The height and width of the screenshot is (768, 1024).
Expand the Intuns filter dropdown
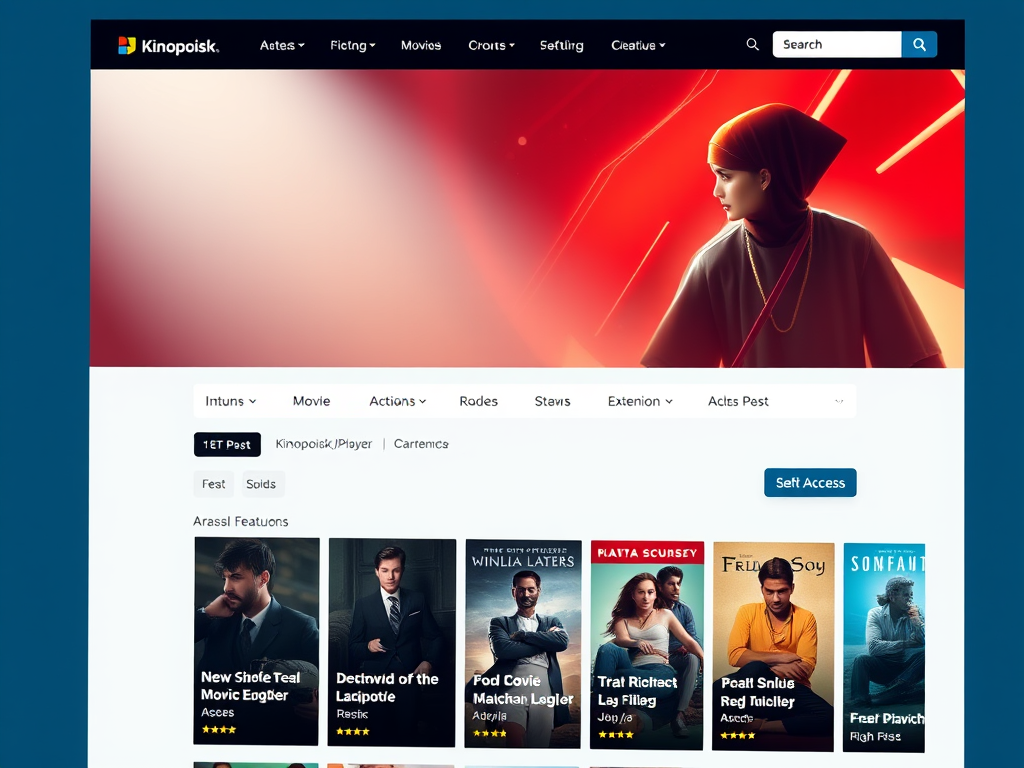231,401
